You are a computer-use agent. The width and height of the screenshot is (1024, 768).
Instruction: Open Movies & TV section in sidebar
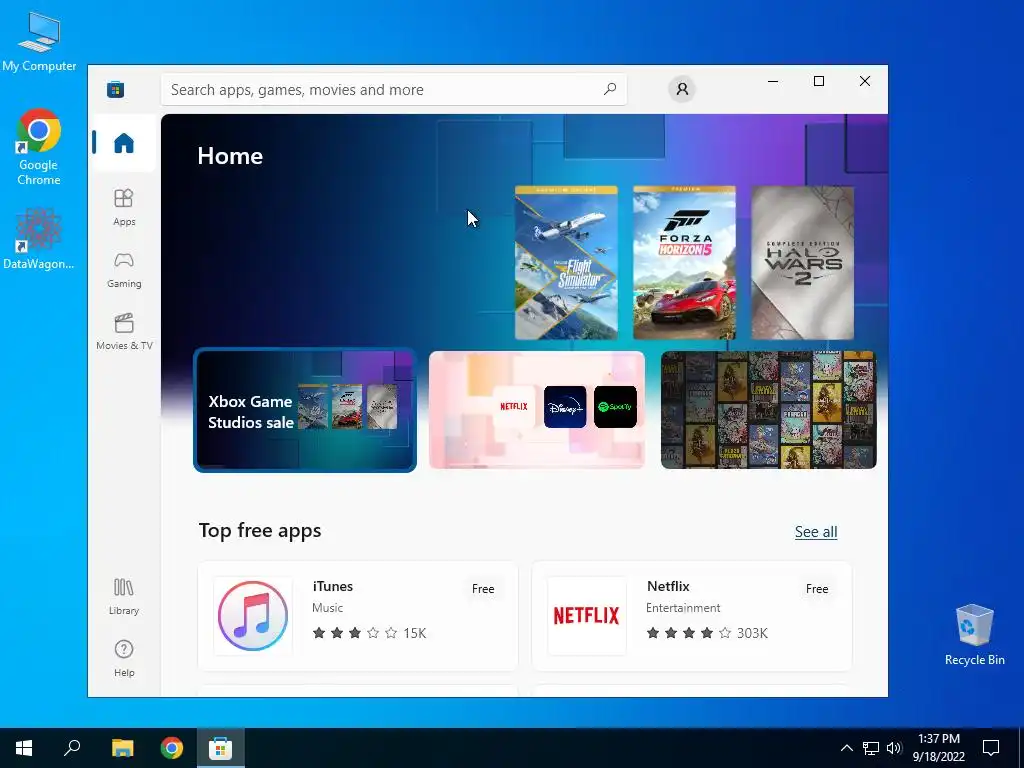[x=124, y=331]
